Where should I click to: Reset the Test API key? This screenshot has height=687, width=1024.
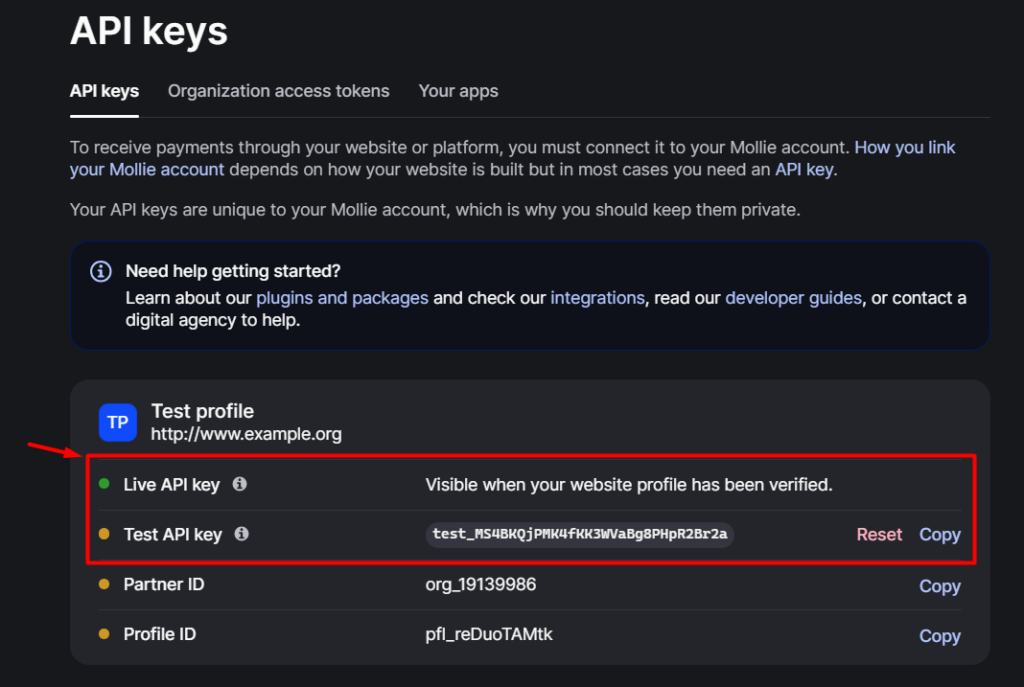point(879,535)
